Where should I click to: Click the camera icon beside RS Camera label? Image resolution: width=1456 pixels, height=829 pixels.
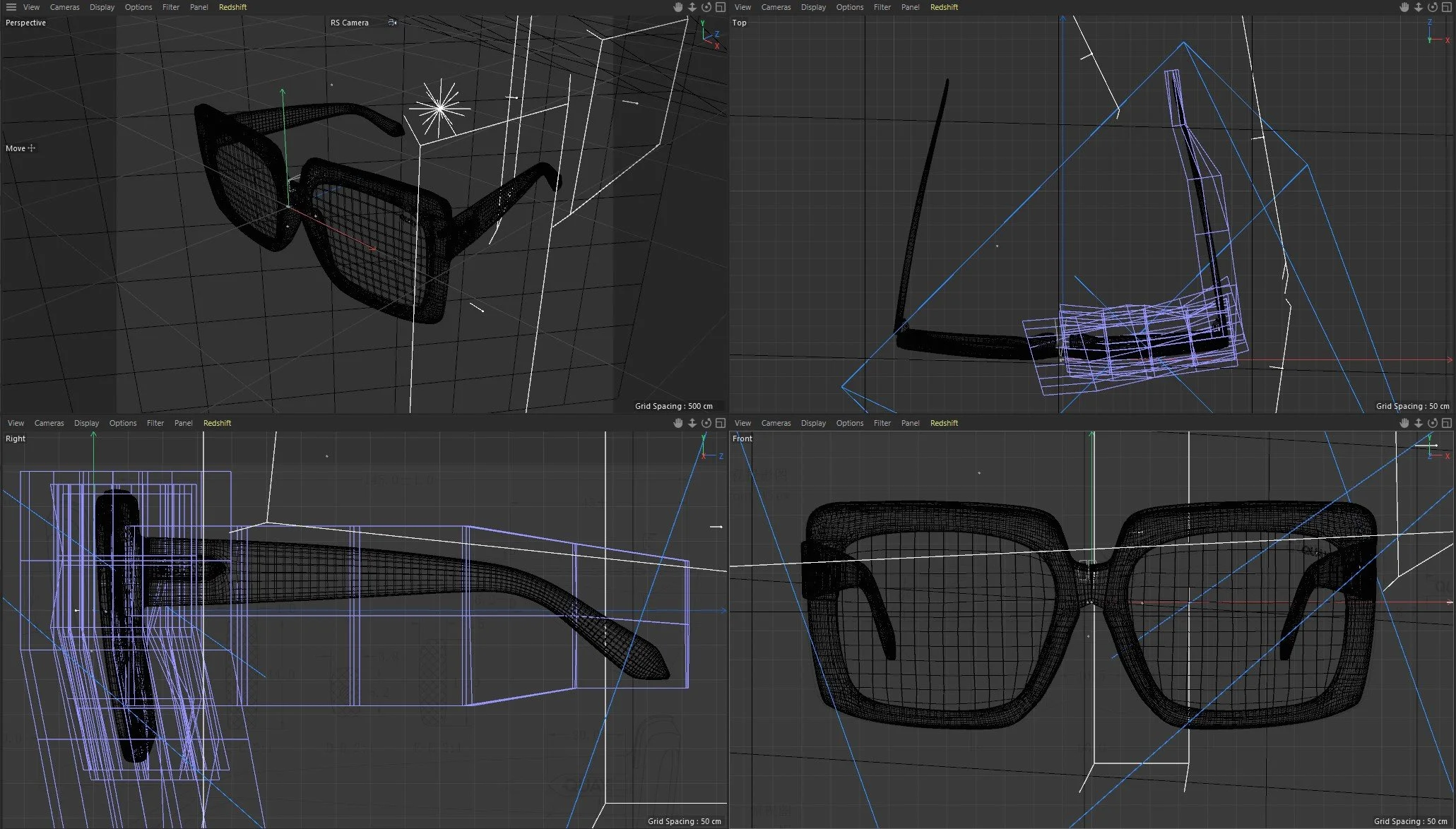click(x=392, y=23)
